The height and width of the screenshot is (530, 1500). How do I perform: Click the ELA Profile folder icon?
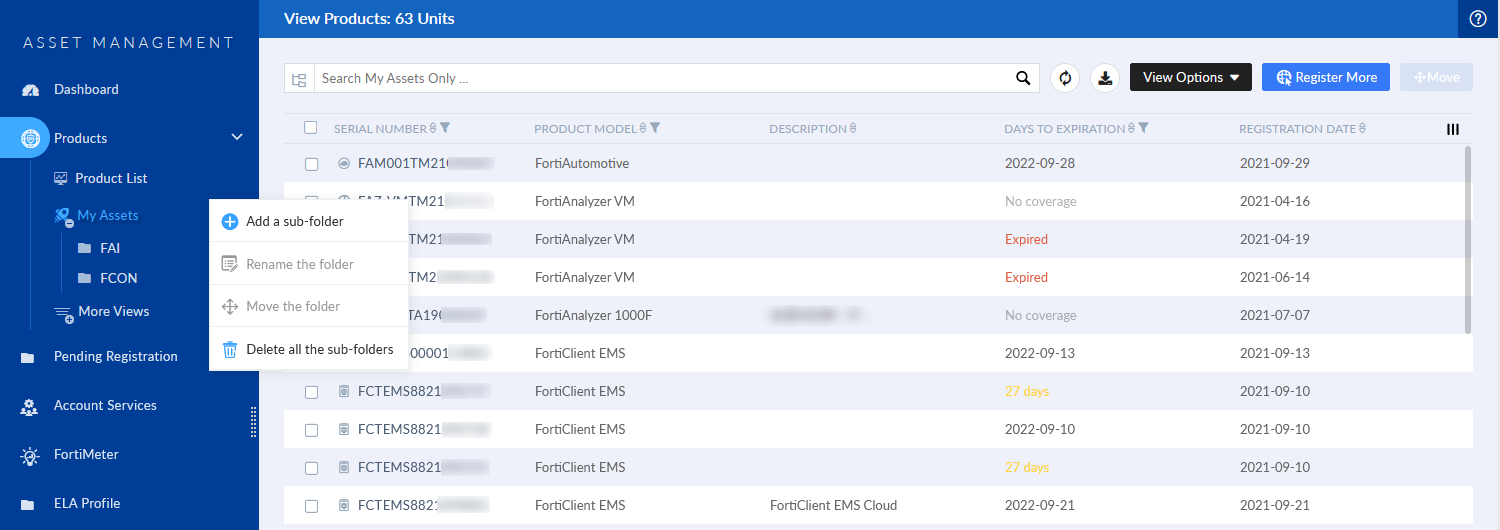point(28,504)
